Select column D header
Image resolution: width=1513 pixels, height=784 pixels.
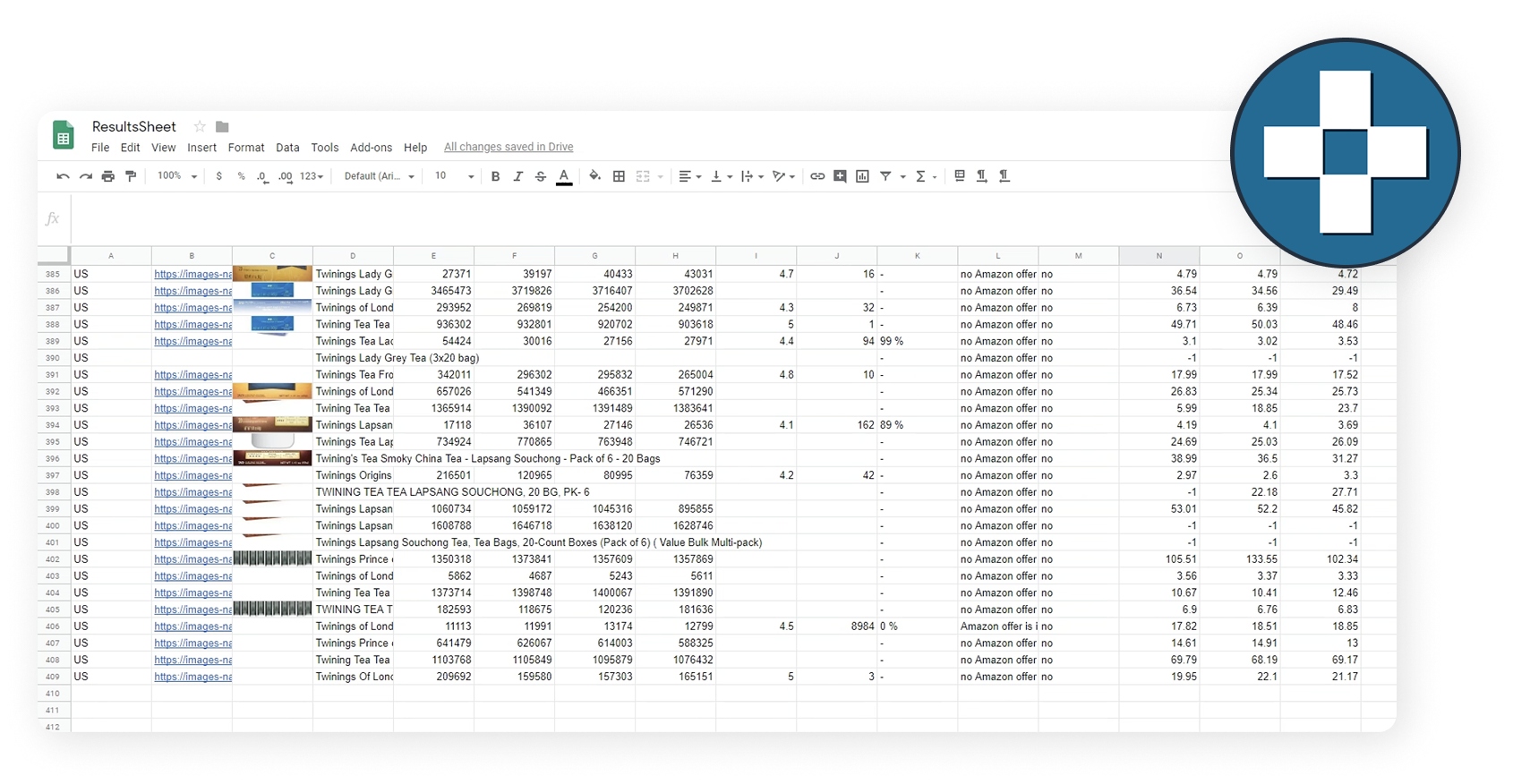click(353, 256)
